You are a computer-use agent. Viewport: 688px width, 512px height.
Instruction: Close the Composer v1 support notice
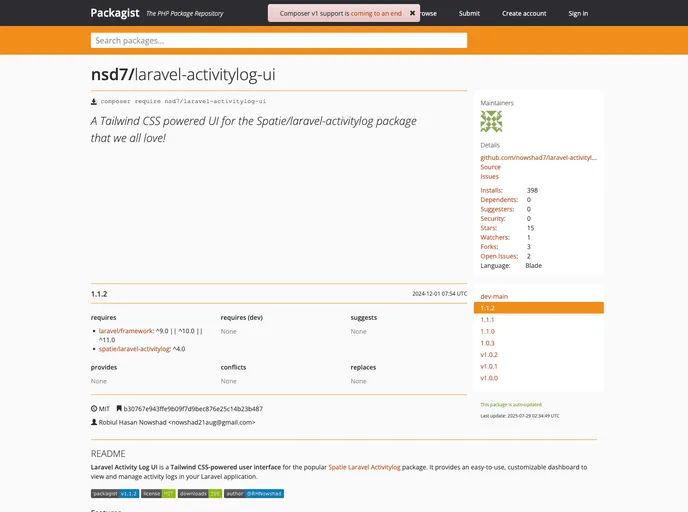(x=412, y=13)
